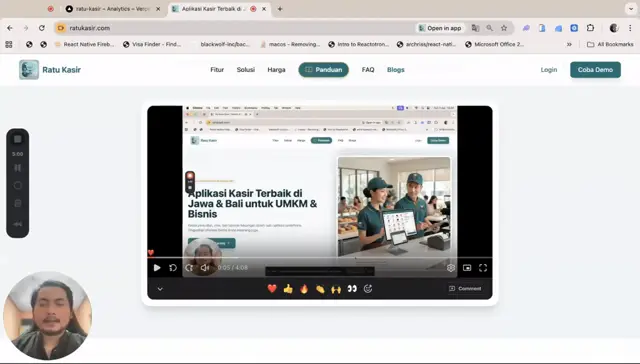Screen dimensions: 640x364
Task: React with the eyes emoji
Action: point(352,289)
